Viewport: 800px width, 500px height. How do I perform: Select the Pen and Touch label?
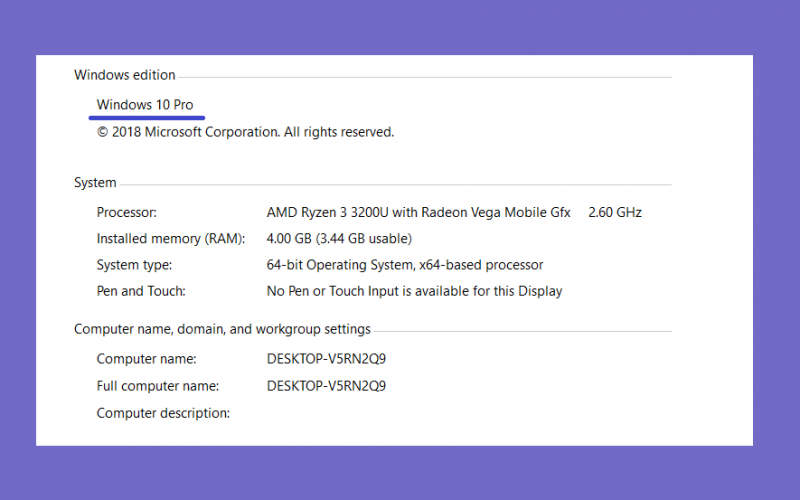[141, 291]
